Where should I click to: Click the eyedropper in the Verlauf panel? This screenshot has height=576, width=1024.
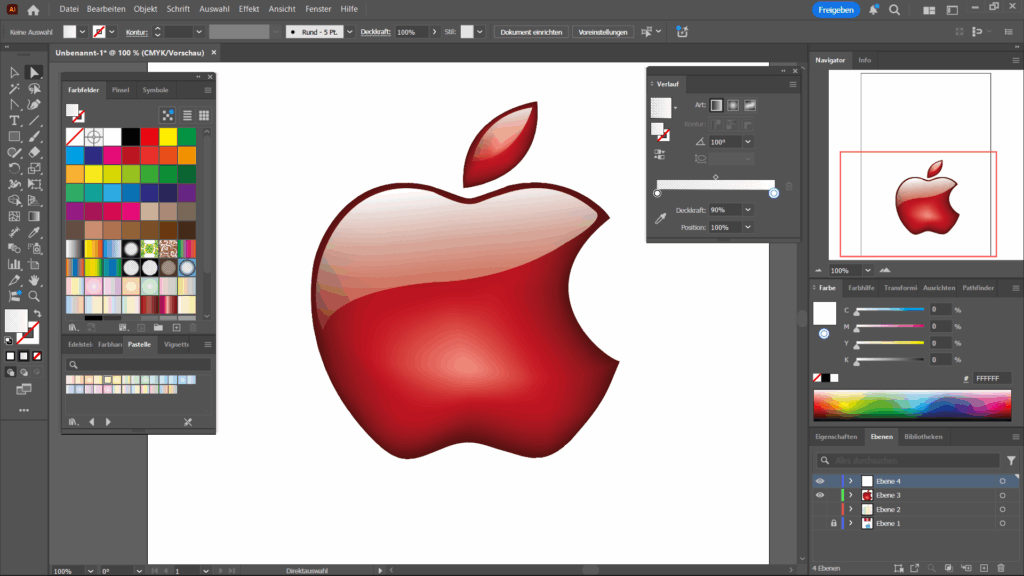660,217
